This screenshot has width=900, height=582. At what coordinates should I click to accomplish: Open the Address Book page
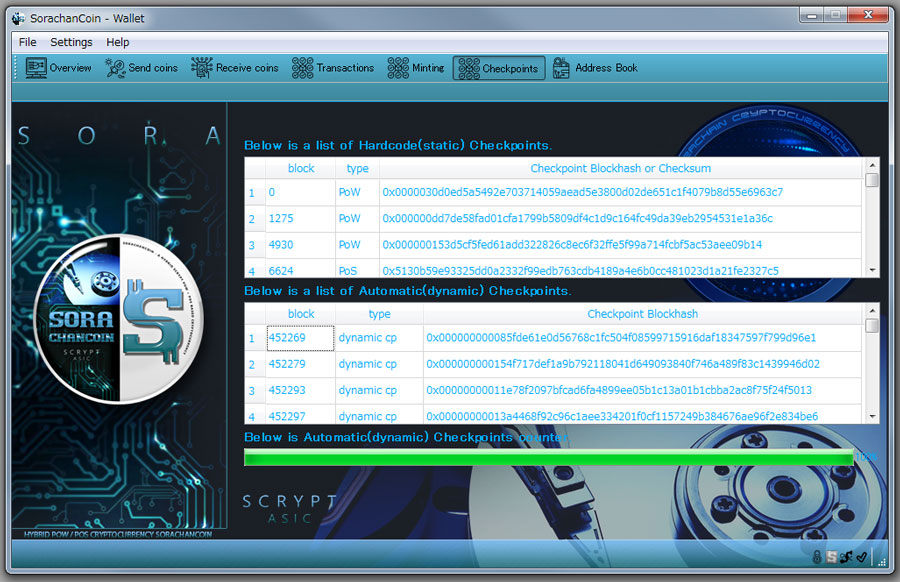coord(596,68)
